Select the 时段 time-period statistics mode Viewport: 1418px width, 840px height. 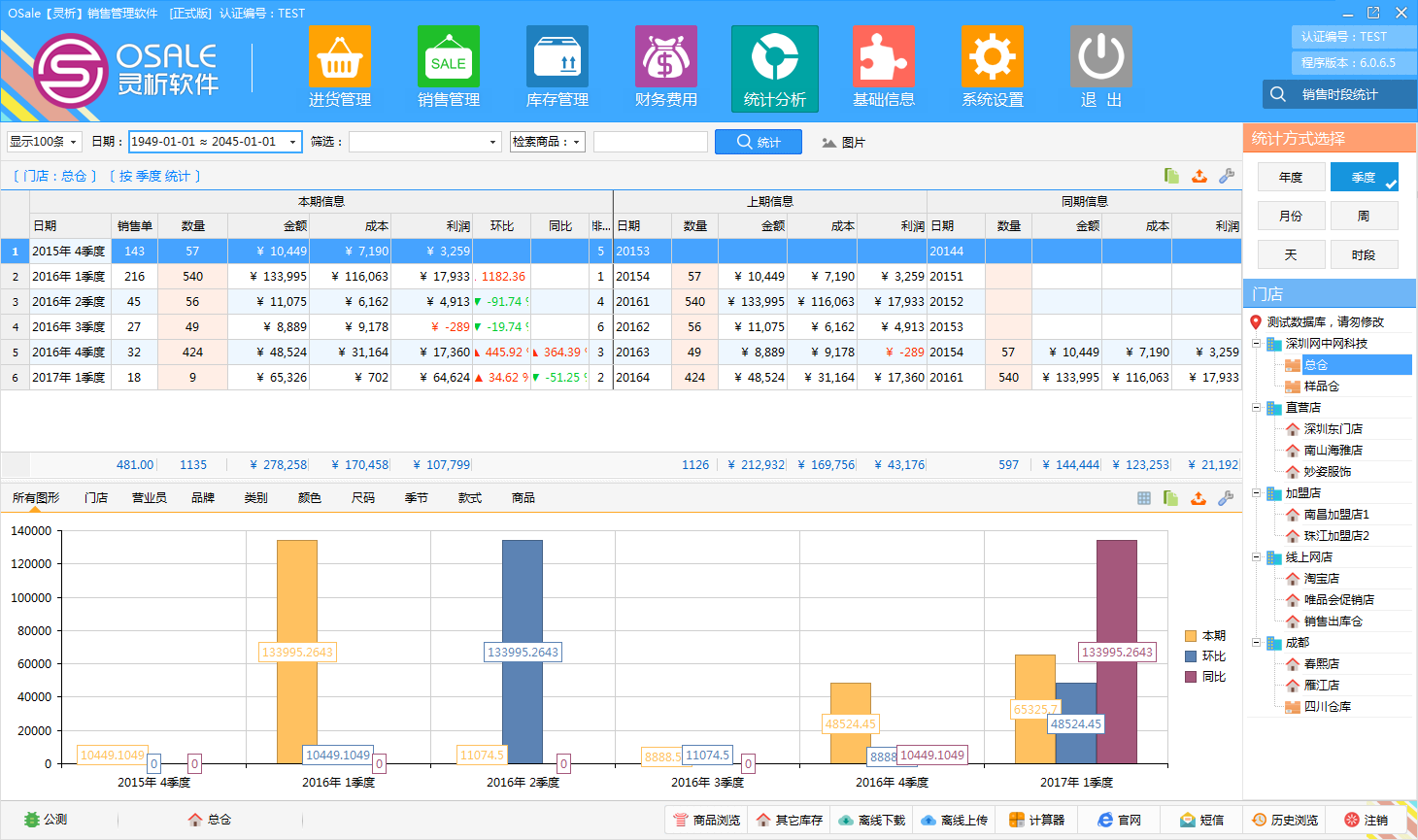click(1364, 254)
